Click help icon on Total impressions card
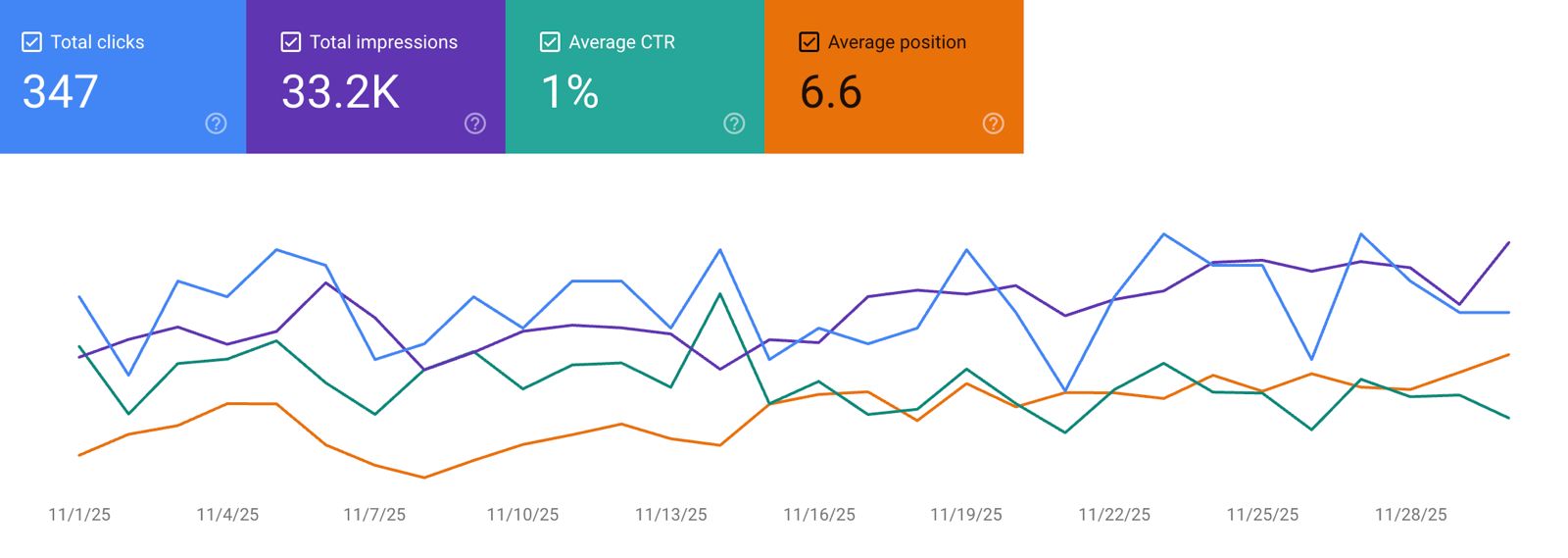The height and width of the screenshot is (558, 1568). tap(475, 124)
